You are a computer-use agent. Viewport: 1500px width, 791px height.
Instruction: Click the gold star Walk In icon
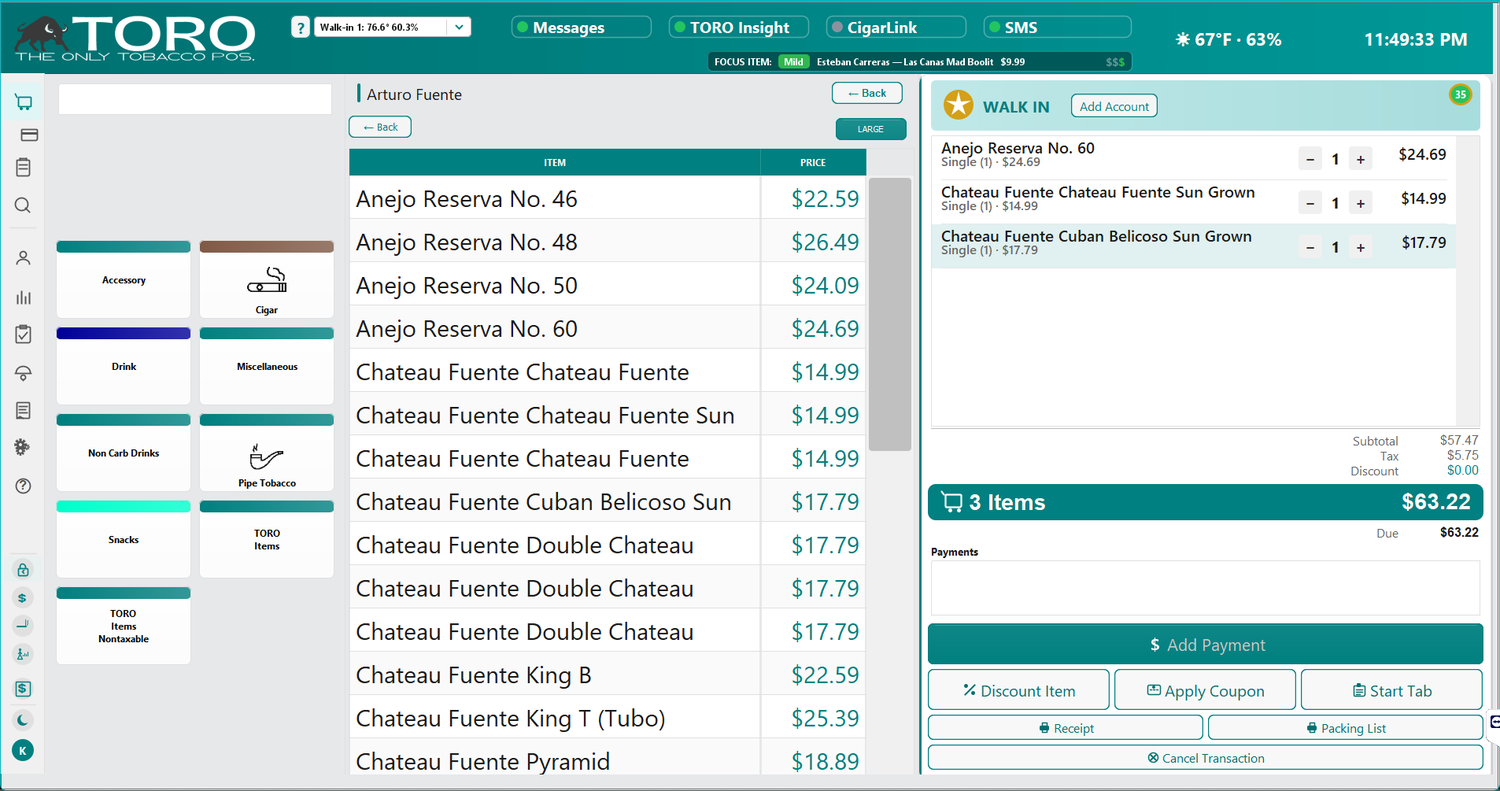coord(959,104)
